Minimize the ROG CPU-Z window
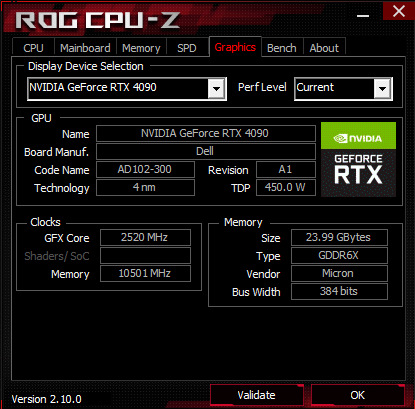The width and height of the screenshot is (415, 409). (363, 16)
